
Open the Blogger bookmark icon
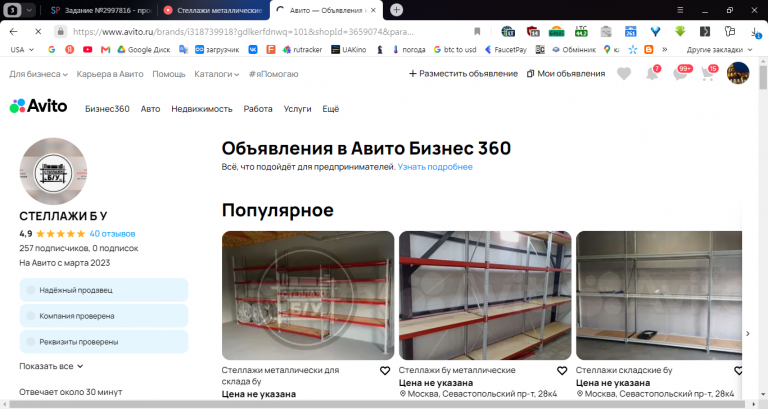coord(648,49)
